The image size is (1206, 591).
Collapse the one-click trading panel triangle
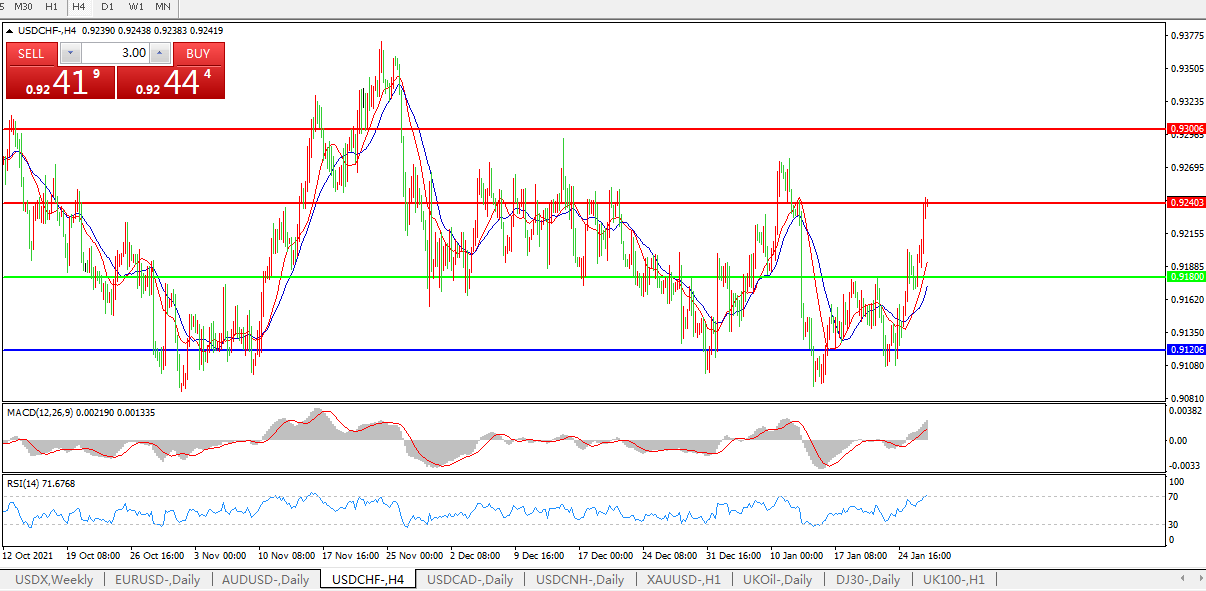(10, 31)
